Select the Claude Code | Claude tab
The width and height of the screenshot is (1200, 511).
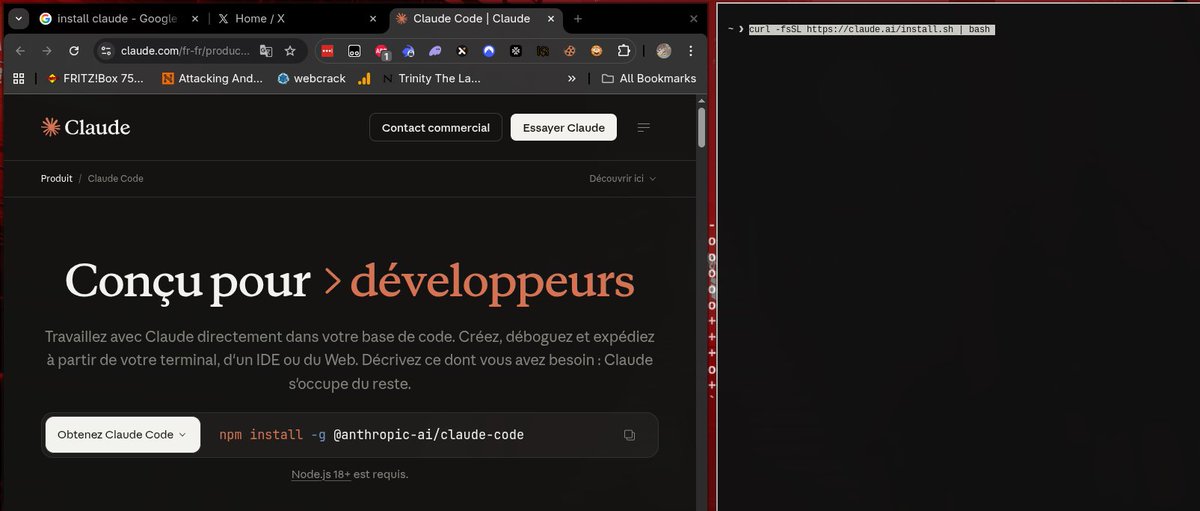475,19
